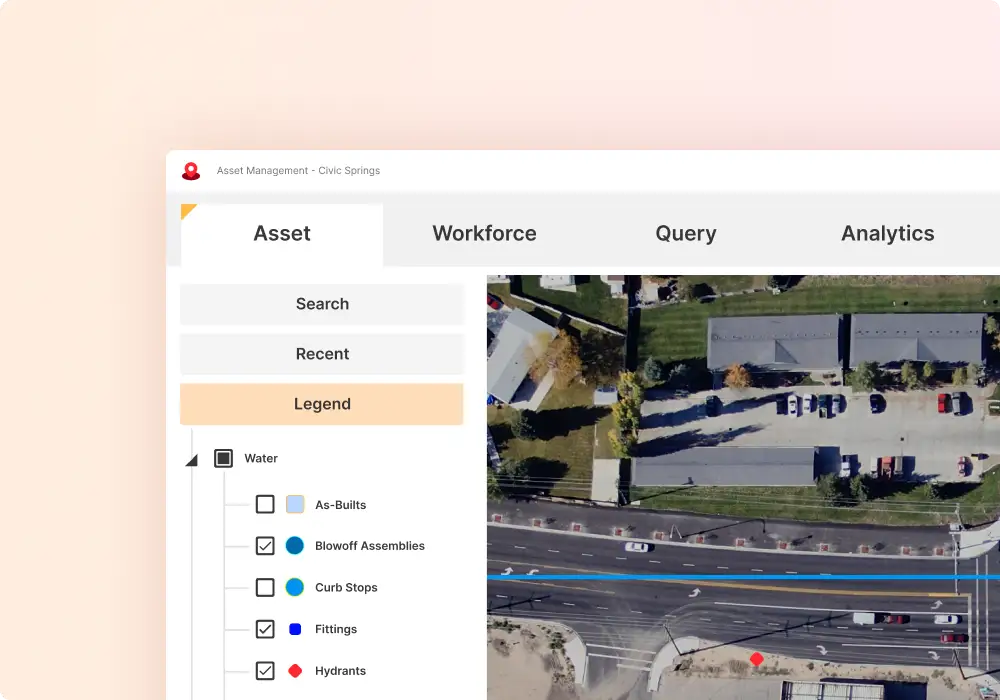Disable the Fittings layer checkbox

tap(265, 629)
